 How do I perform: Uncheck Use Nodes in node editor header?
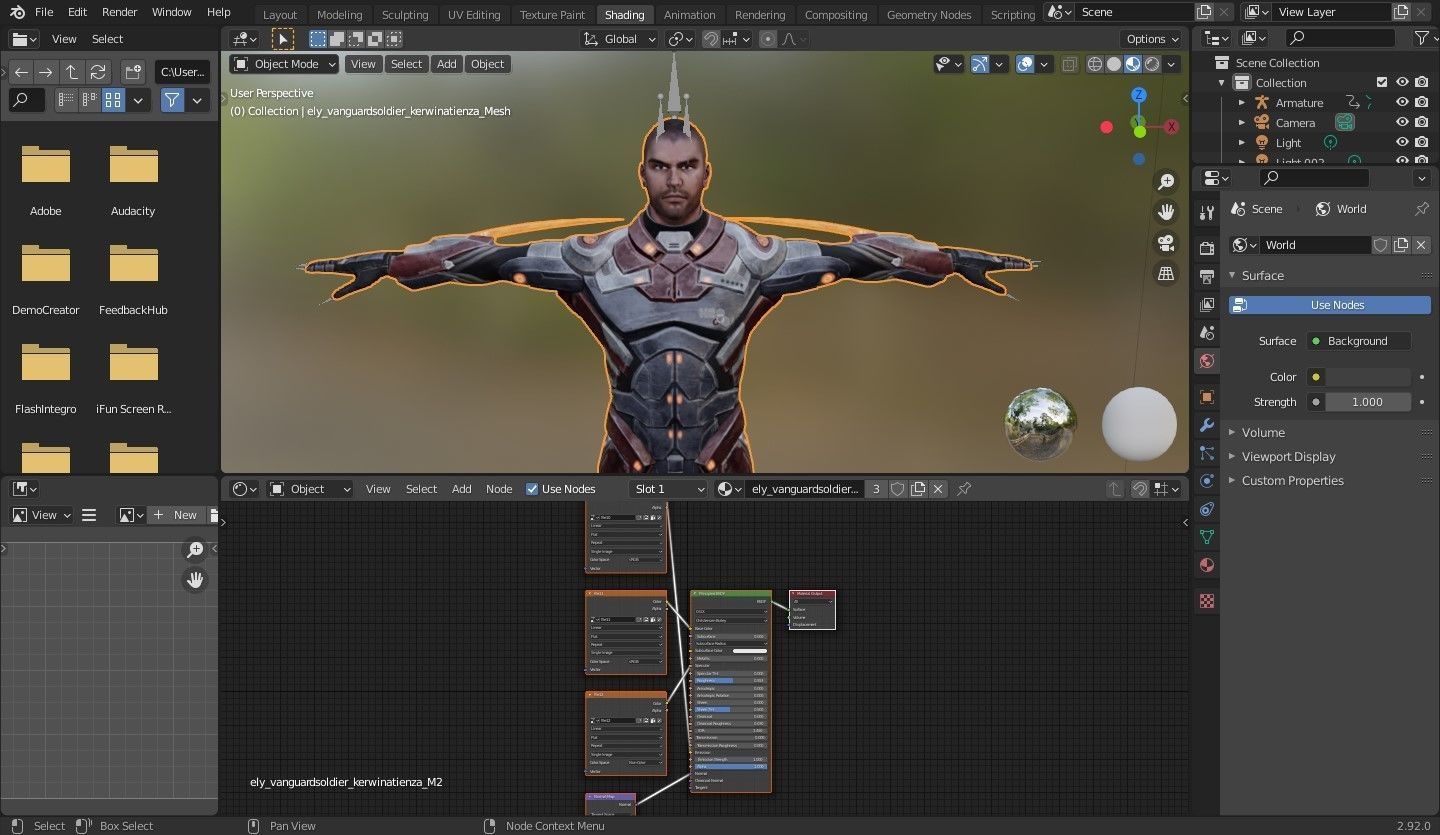(x=532, y=489)
